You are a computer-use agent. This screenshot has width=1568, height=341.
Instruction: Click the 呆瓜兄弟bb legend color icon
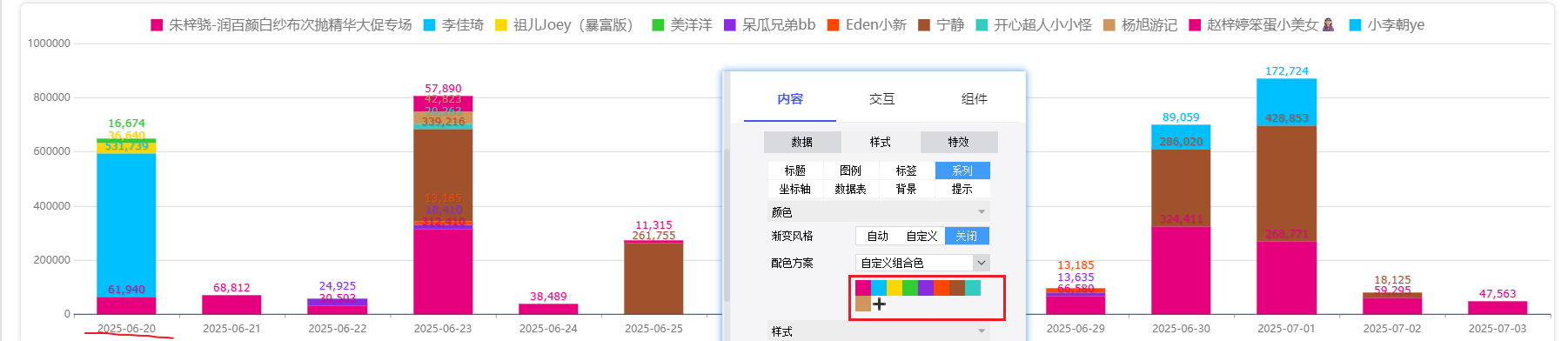point(730,25)
